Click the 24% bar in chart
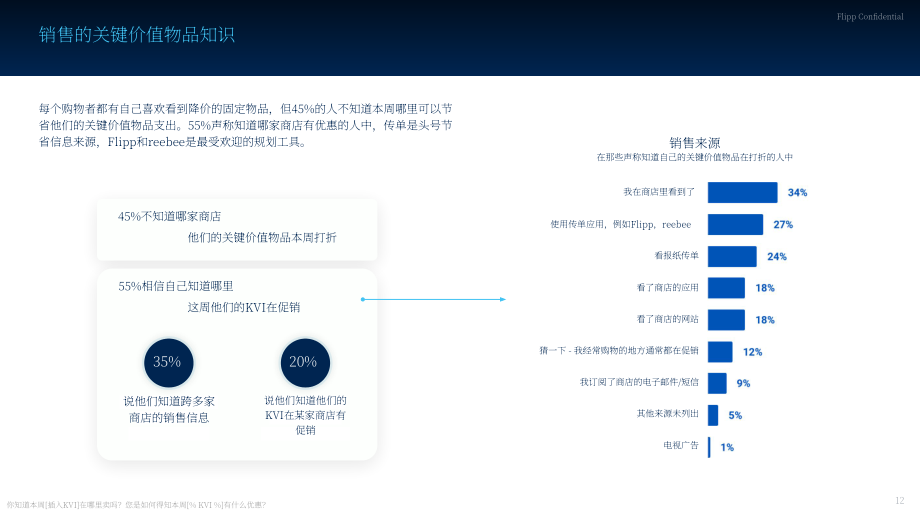 [732, 256]
